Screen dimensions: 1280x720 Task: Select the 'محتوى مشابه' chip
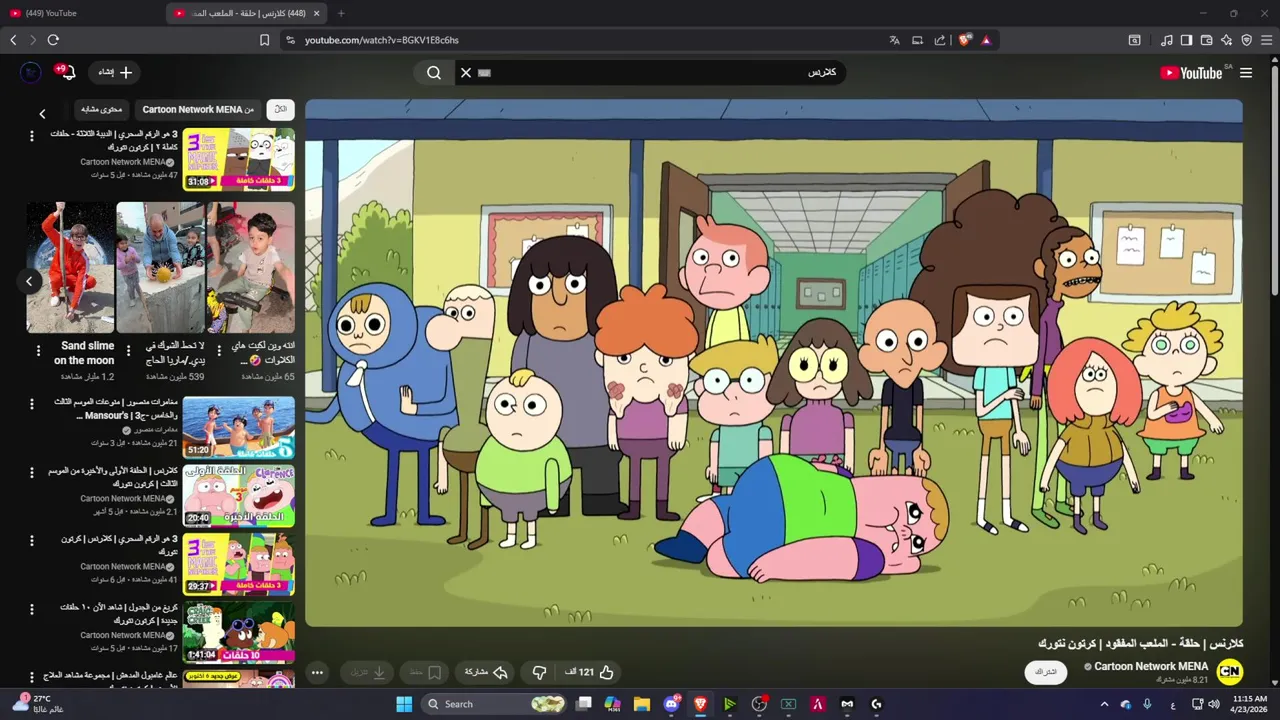101,109
